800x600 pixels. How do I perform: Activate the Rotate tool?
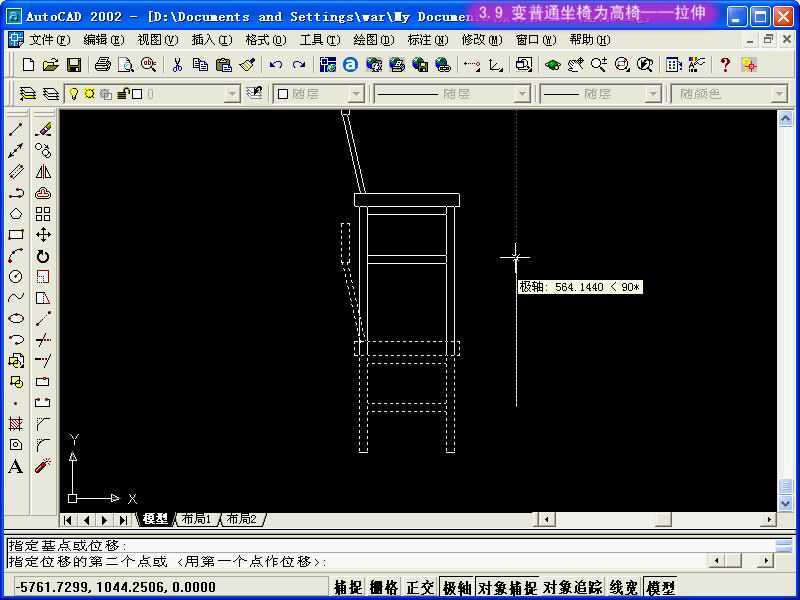43,256
